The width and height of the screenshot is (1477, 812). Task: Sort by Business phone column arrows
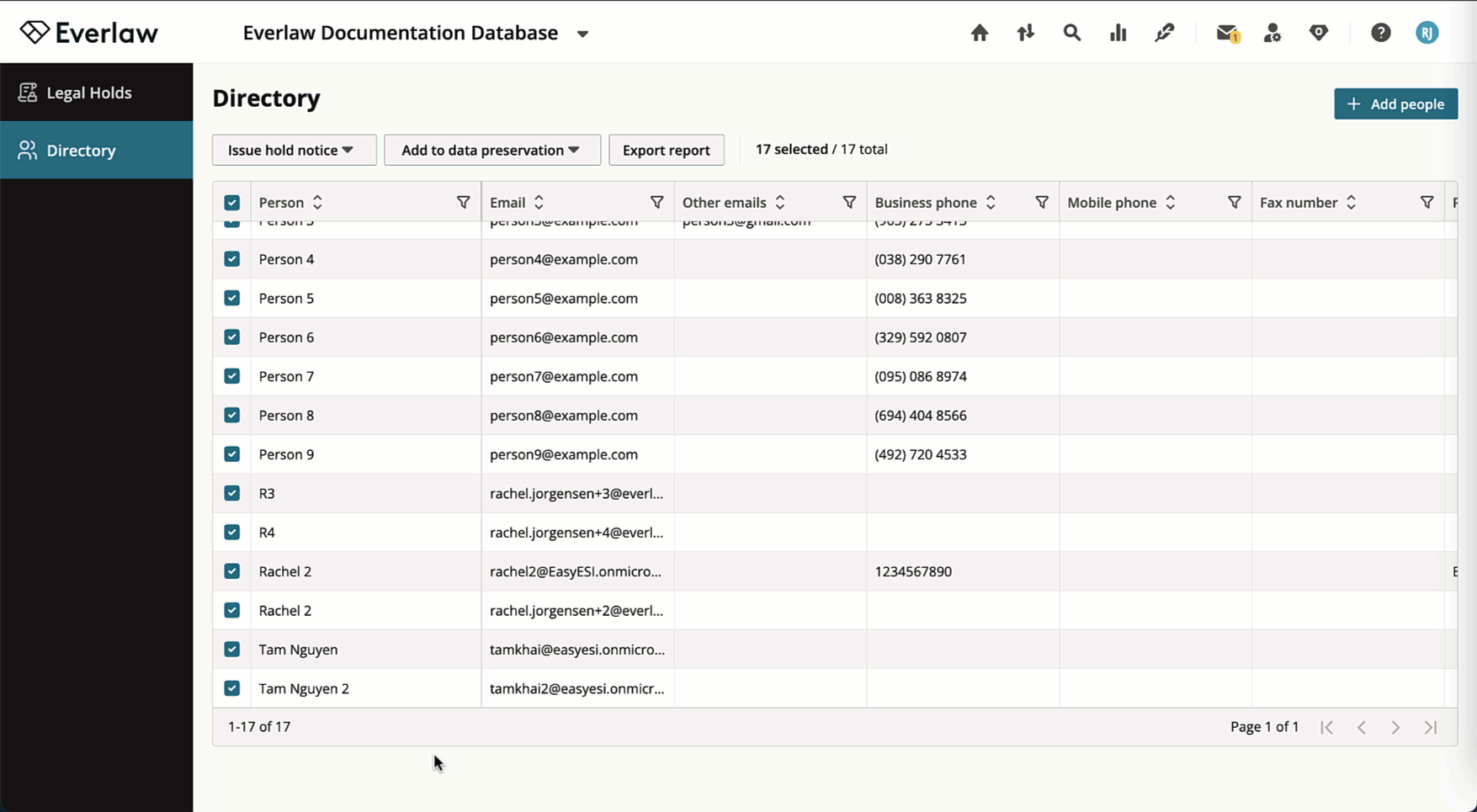[x=991, y=202]
